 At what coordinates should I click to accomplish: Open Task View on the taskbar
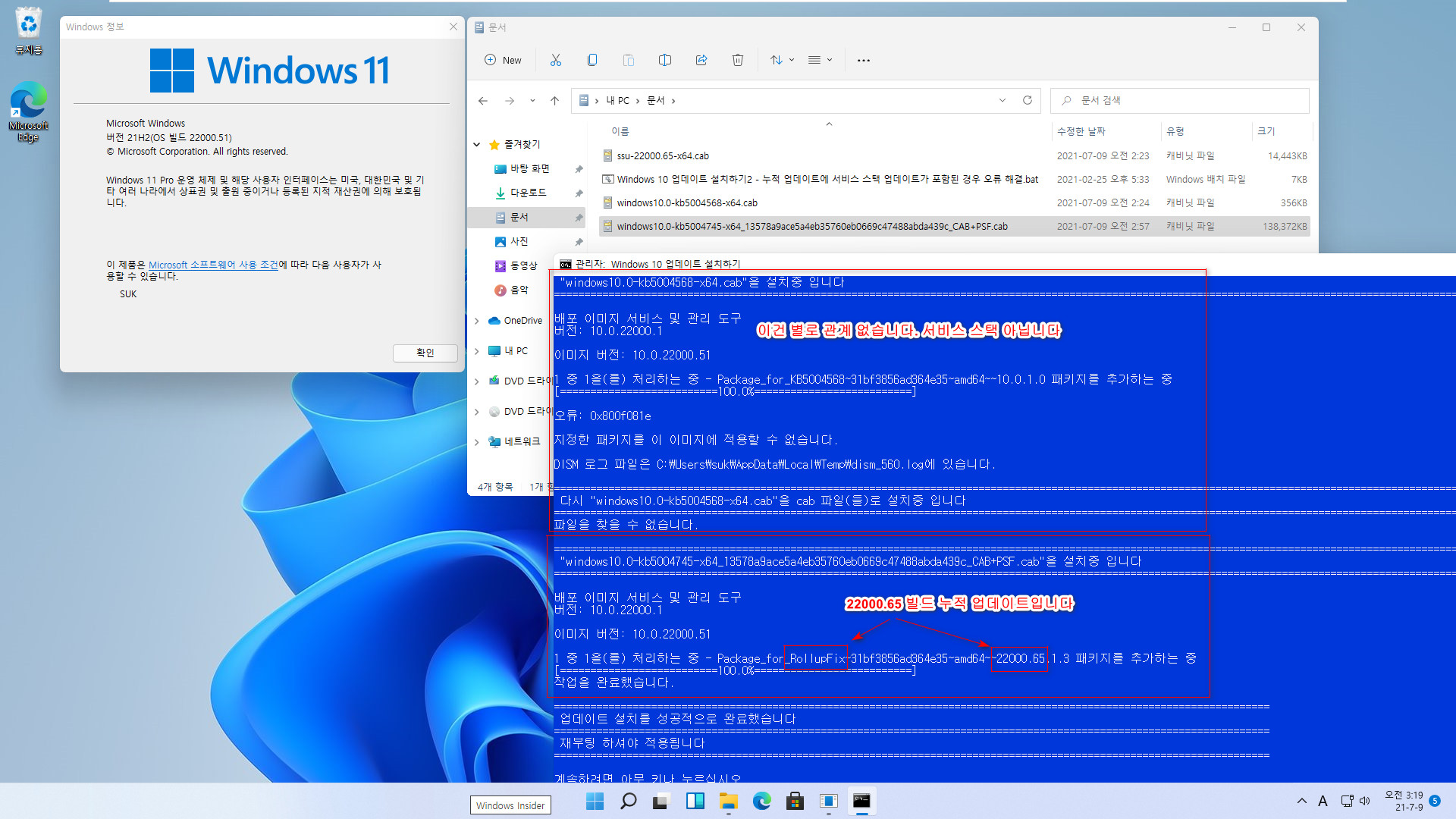pos(661,801)
